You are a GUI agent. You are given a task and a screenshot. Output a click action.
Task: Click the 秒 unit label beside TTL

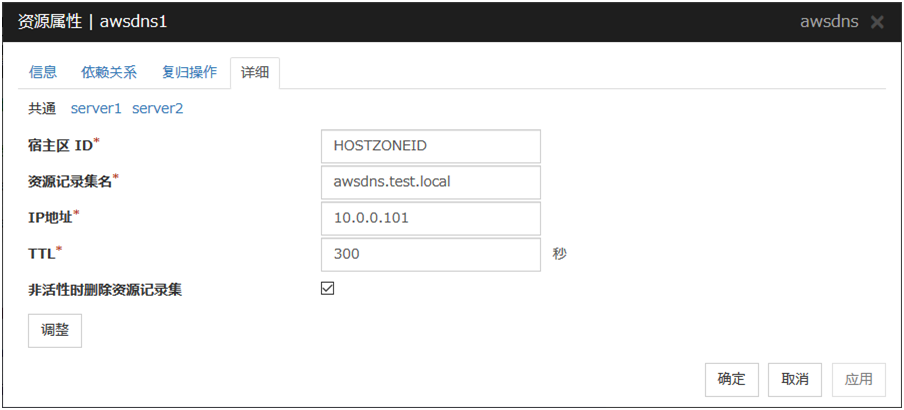[559, 254]
